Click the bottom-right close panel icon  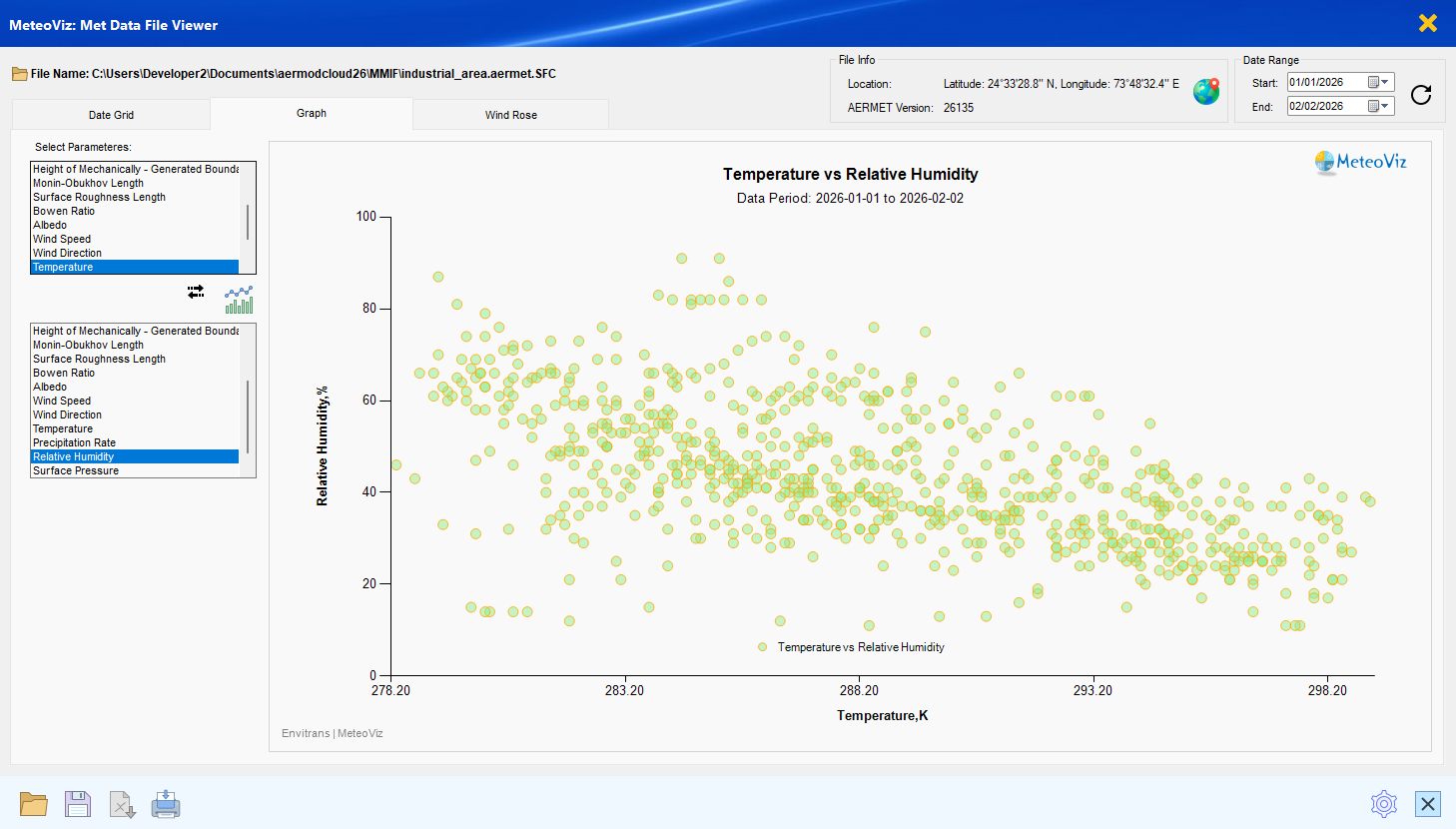coord(1428,804)
